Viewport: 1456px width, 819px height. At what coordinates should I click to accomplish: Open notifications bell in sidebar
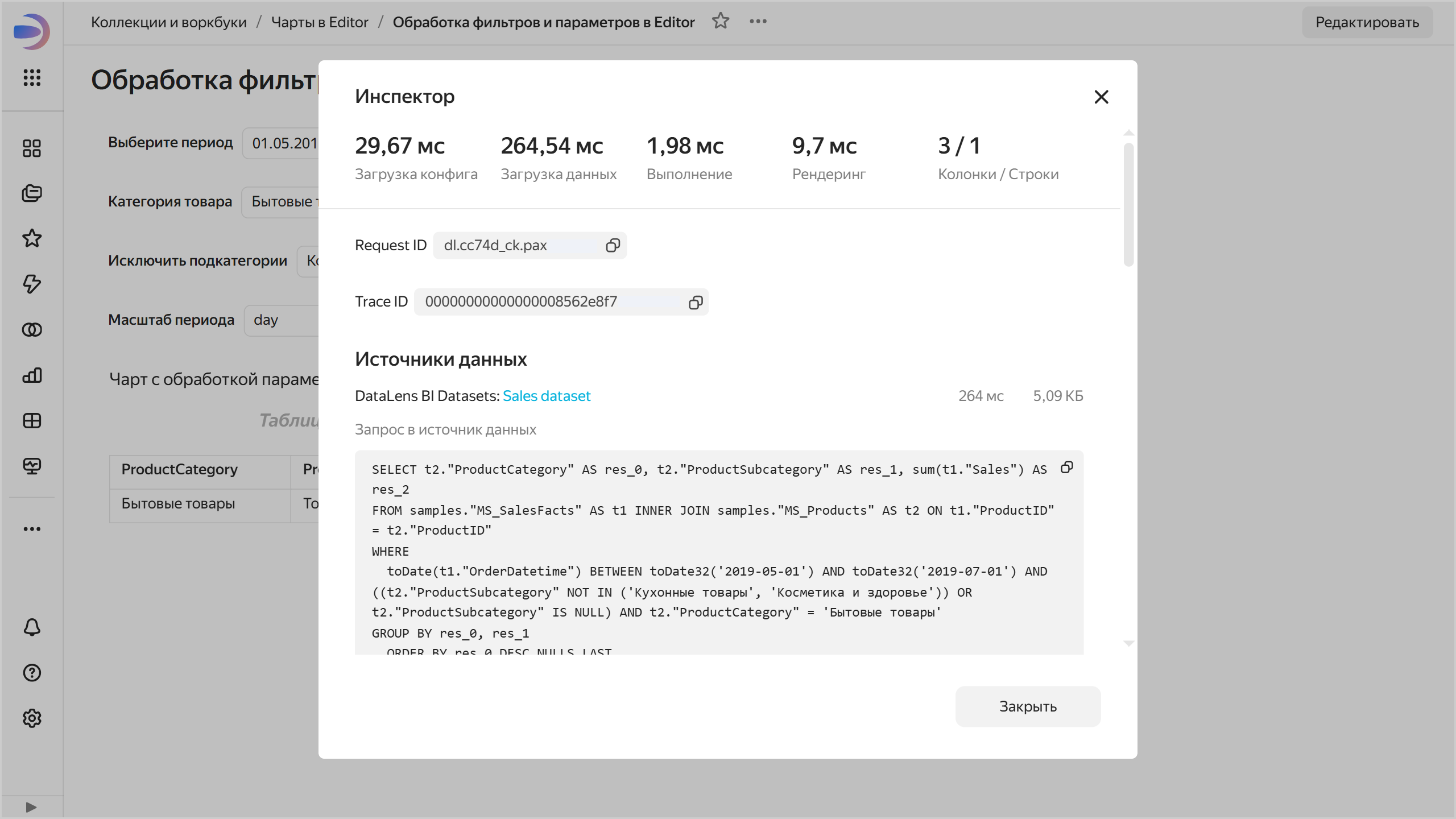click(32, 627)
